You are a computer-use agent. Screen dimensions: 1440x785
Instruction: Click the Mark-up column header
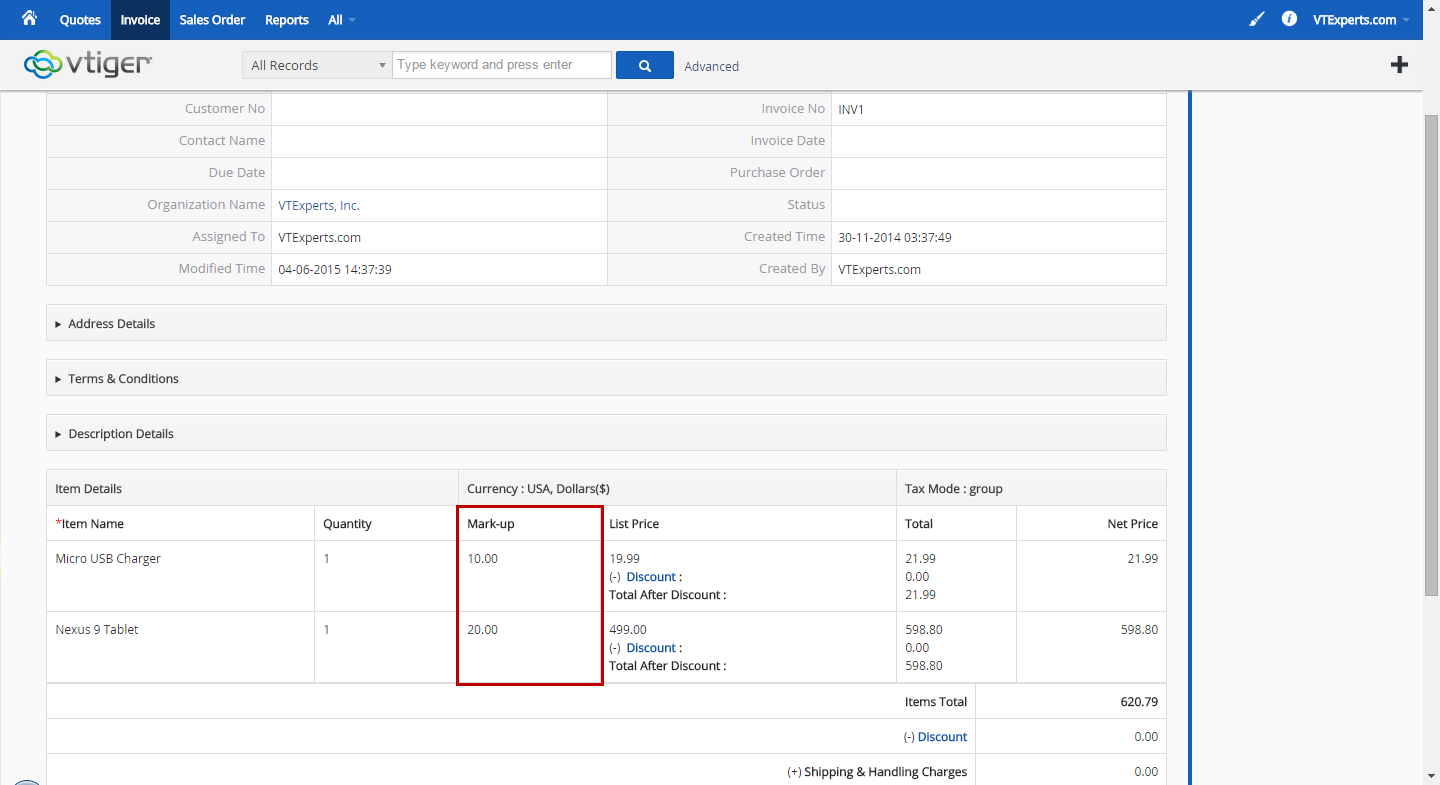(491, 524)
